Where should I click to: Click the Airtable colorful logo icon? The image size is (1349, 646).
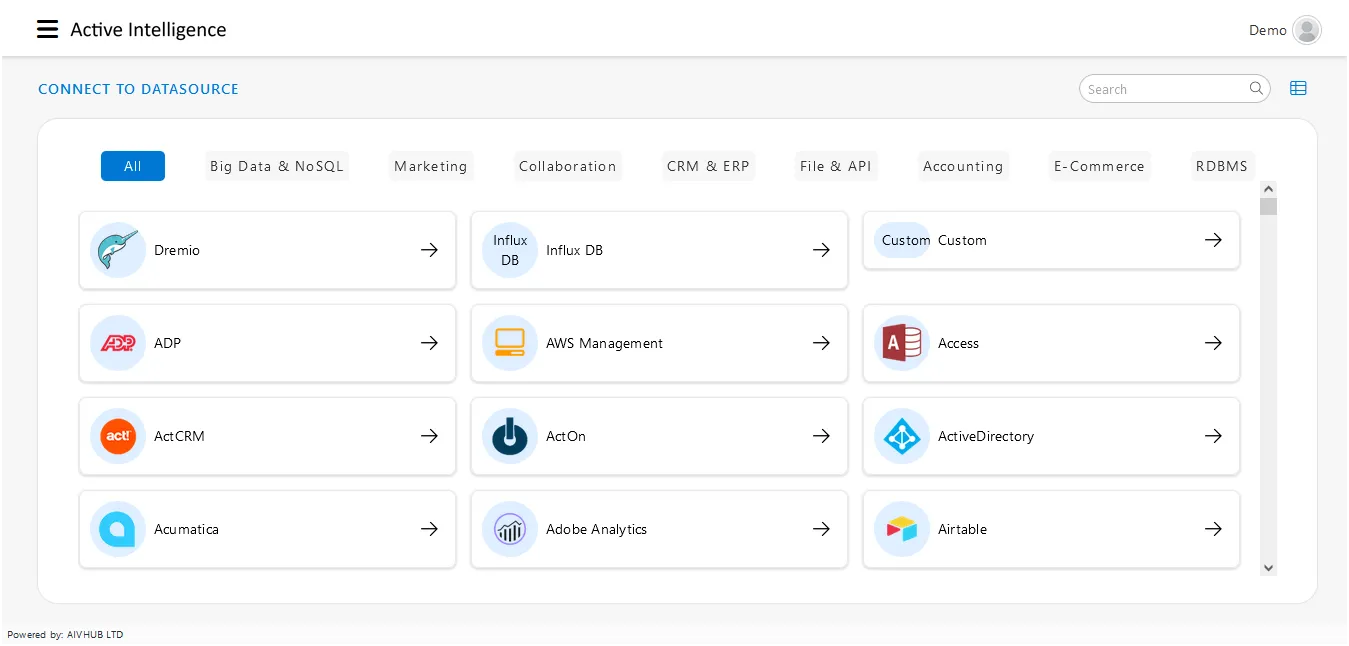[x=902, y=529]
